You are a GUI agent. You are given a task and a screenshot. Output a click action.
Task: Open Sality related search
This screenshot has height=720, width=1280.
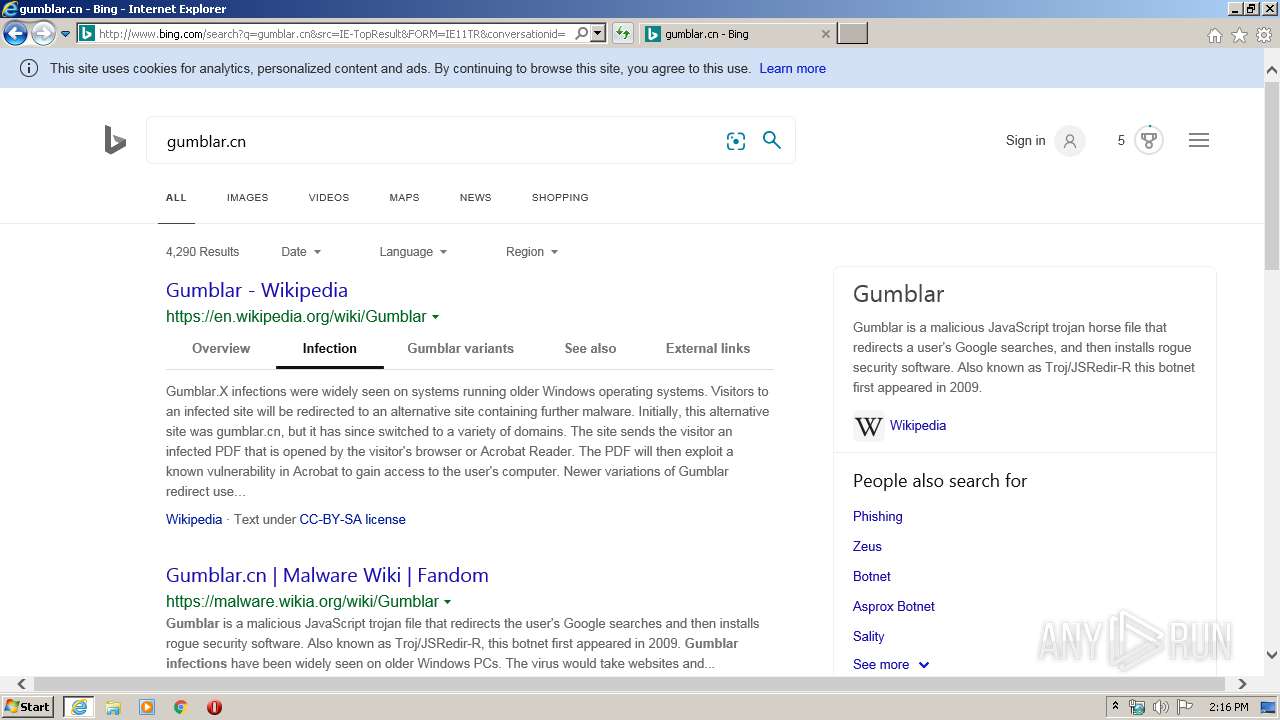(869, 636)
